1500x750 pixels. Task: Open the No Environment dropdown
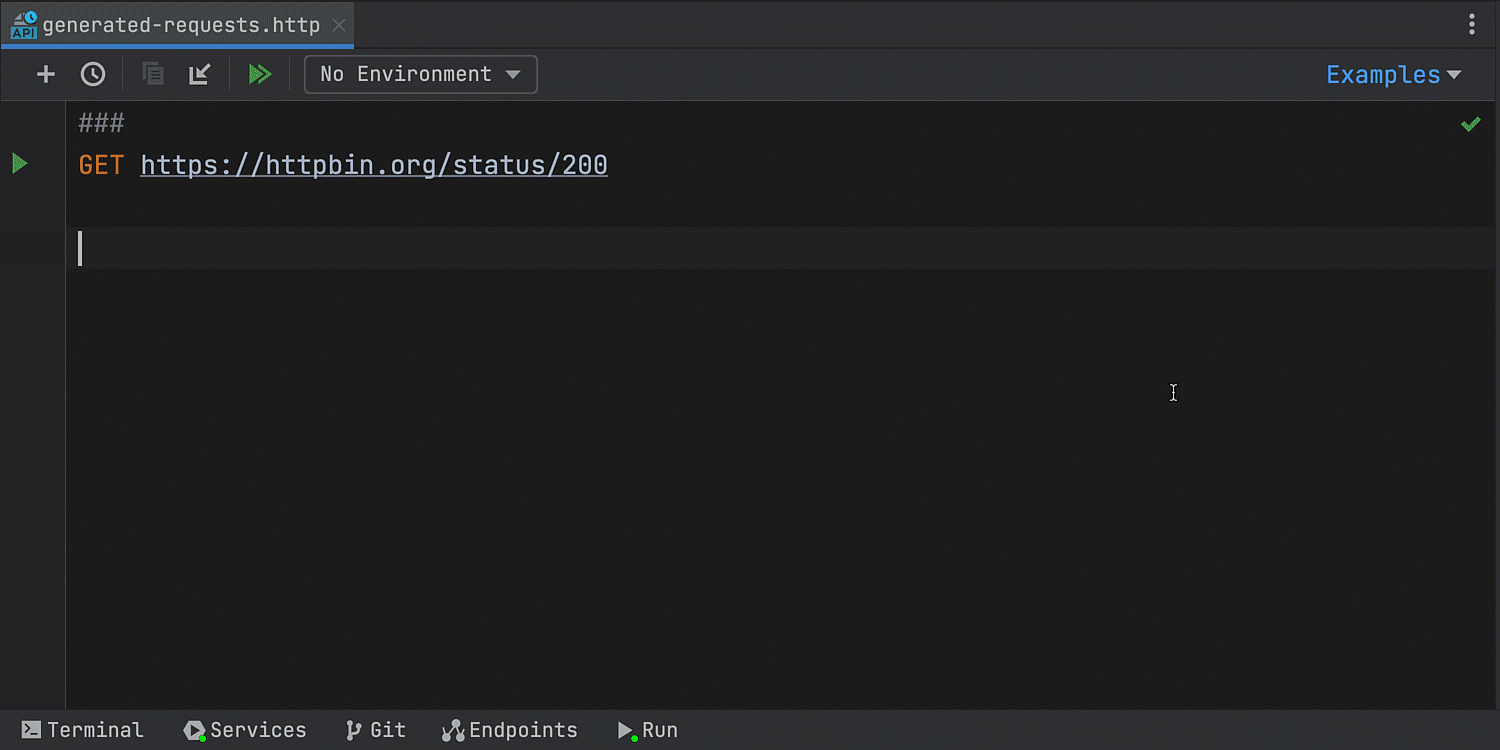click(x=420, y=74)
